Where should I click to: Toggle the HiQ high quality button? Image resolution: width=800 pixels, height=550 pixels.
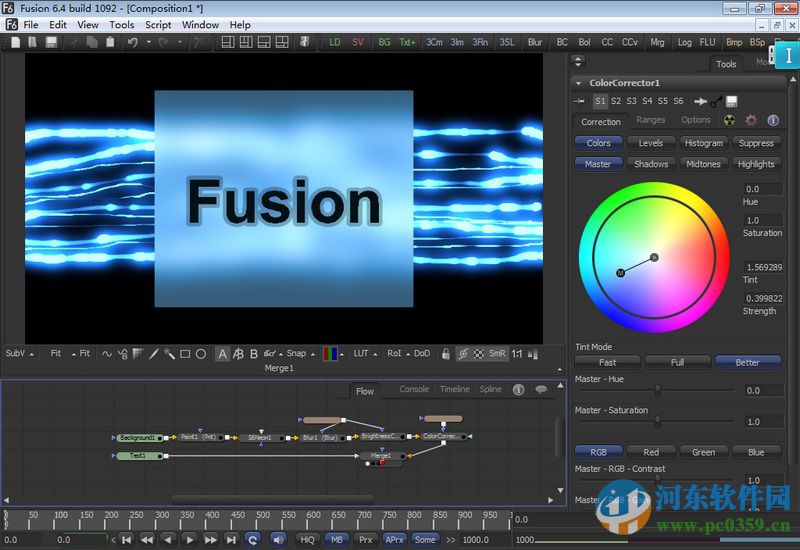point(307,539)
